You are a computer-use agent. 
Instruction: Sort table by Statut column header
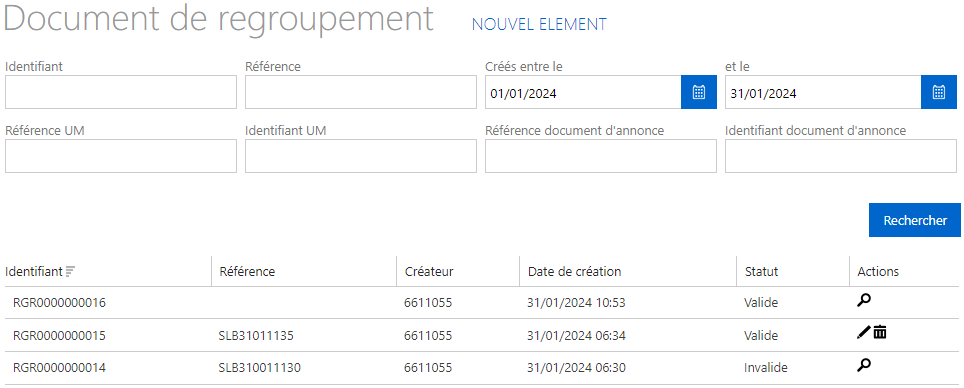pyautogui.click(x=761, y=271)
